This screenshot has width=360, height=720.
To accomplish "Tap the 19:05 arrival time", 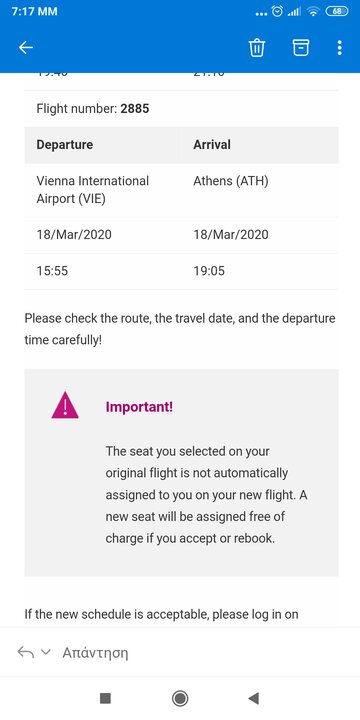I will 209,271.
